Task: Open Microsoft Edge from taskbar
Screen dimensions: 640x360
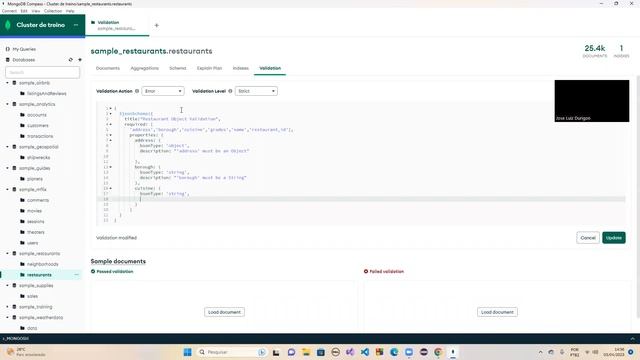Action: [394, 352]
